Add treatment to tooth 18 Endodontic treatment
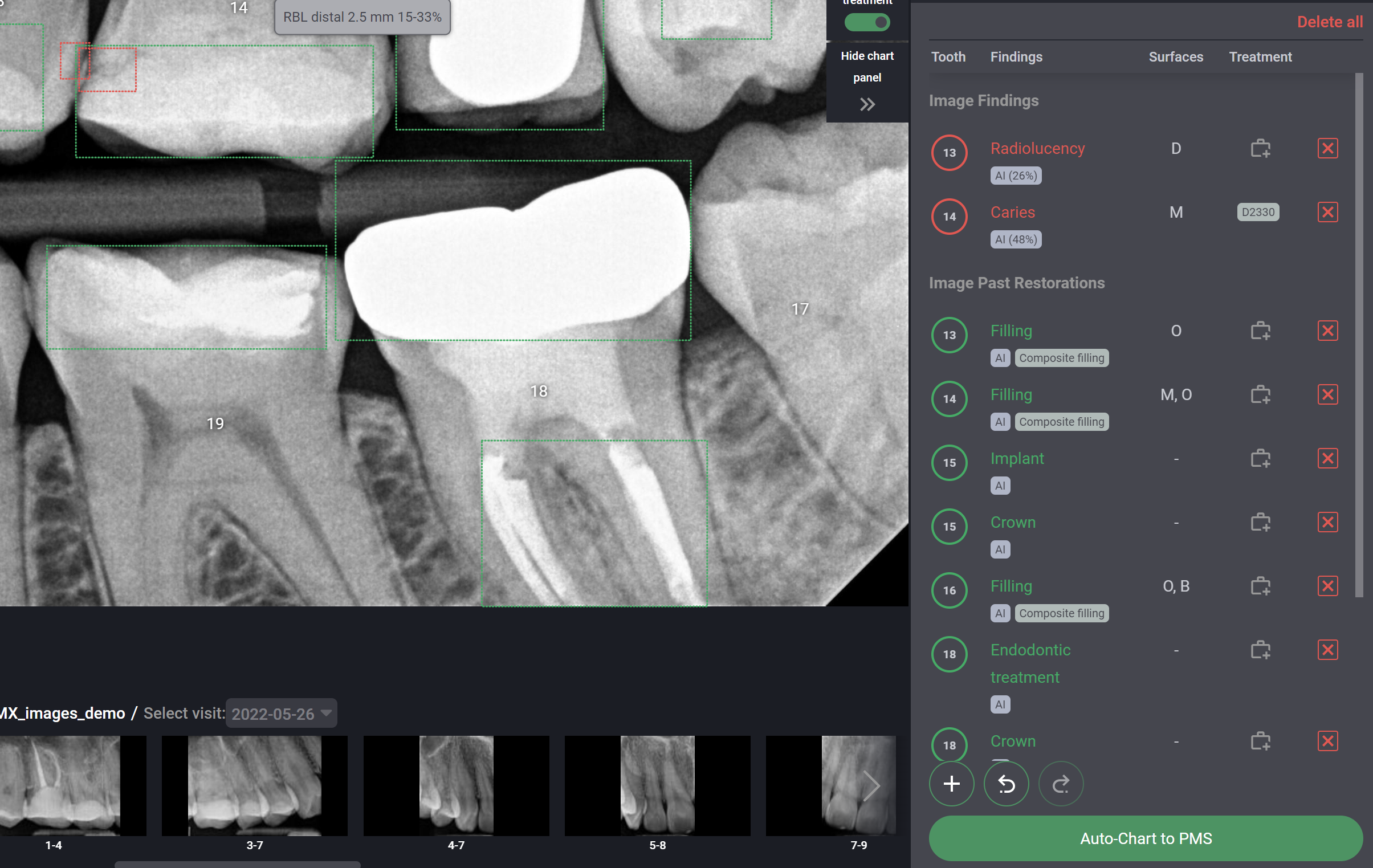 coord(1261,650)
